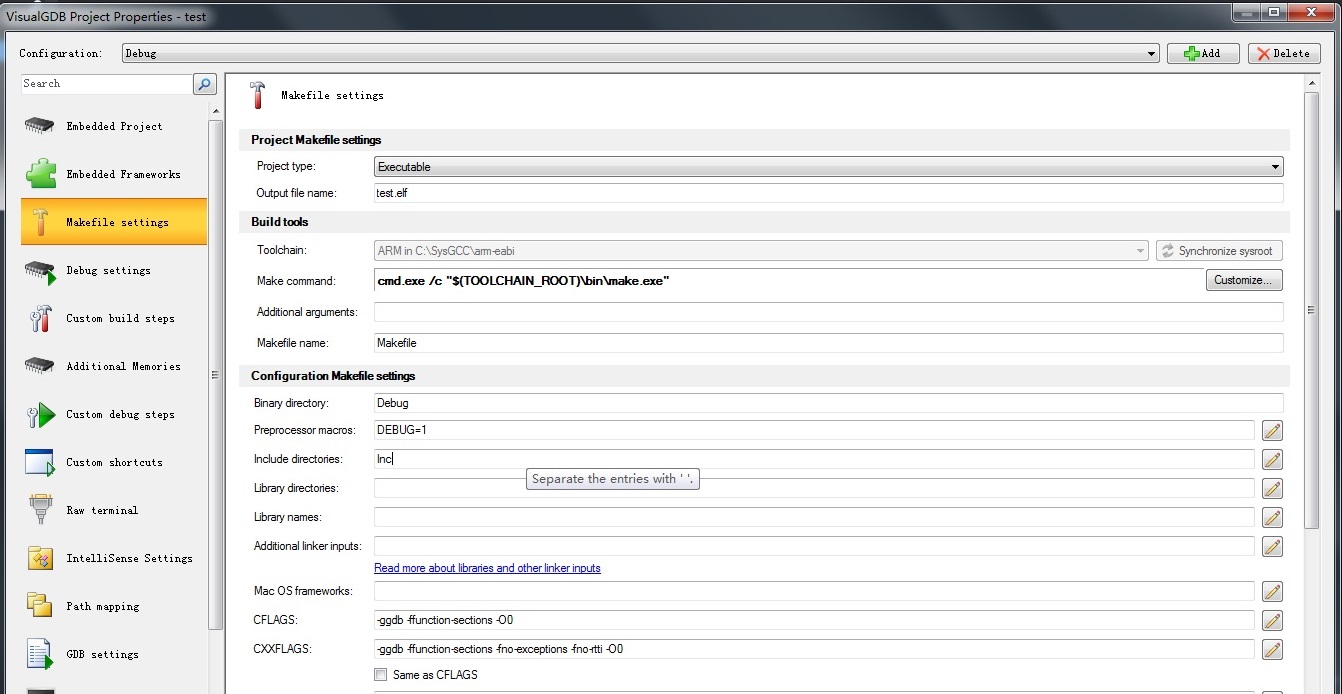The width and height of the screenshot is (1342, 694).
Task: Open the Embedded Frameworks page
Action: [114, 174]
